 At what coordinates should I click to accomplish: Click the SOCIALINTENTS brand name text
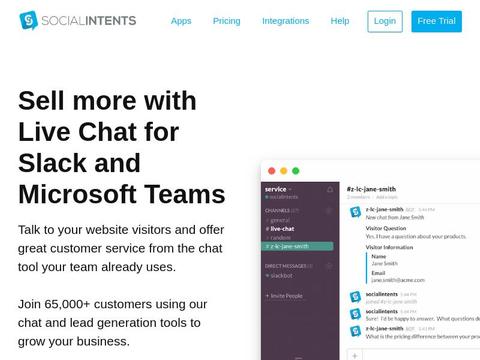[x=89, y=21]
